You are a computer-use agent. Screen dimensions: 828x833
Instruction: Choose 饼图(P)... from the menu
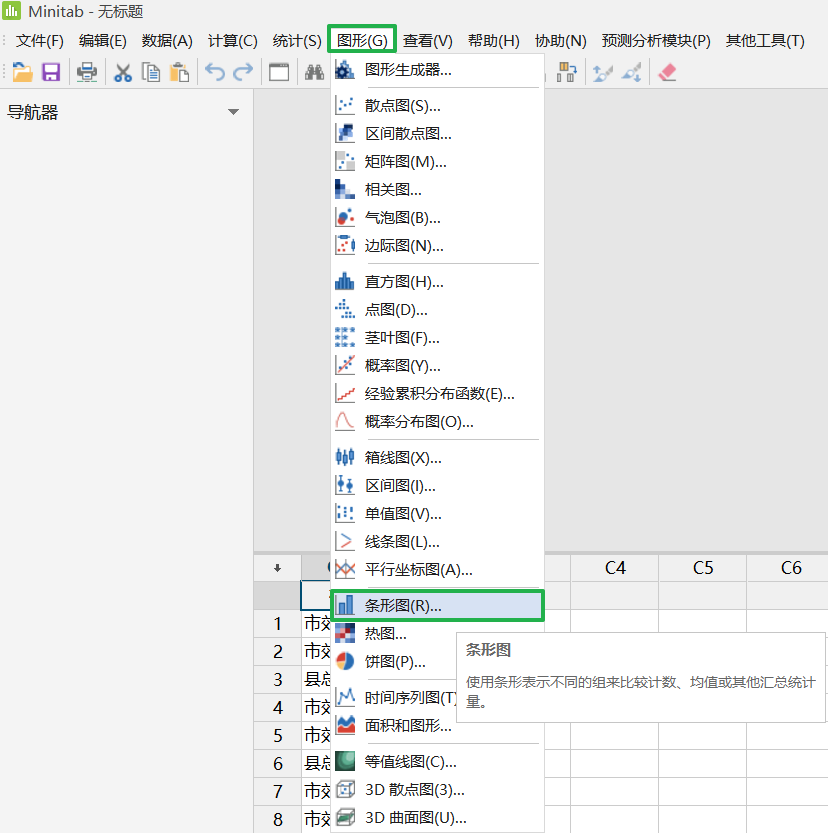[x=395, y=661]
